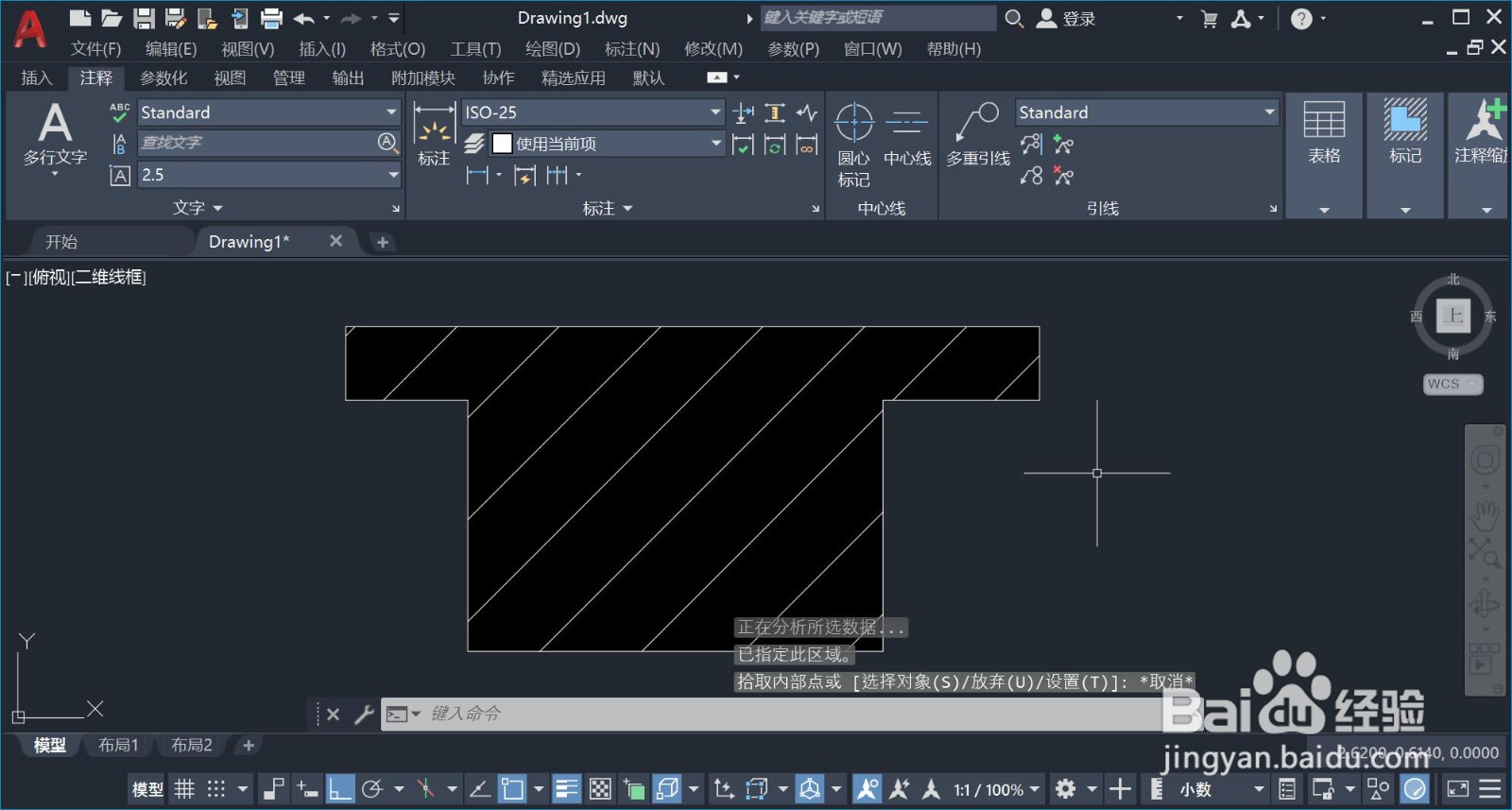Open the status bar Customization menu icon
The width and height of the screenshot is (1512, 810).
click(x=1490, y=788)
